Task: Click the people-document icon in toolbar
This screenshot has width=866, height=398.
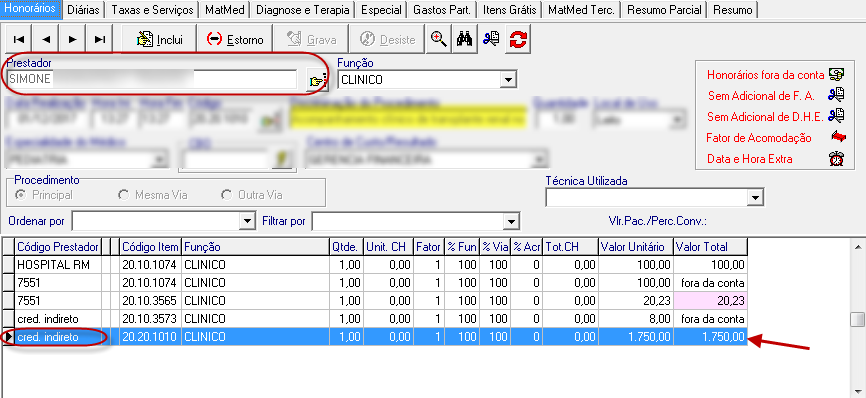Action: [490, 39]
